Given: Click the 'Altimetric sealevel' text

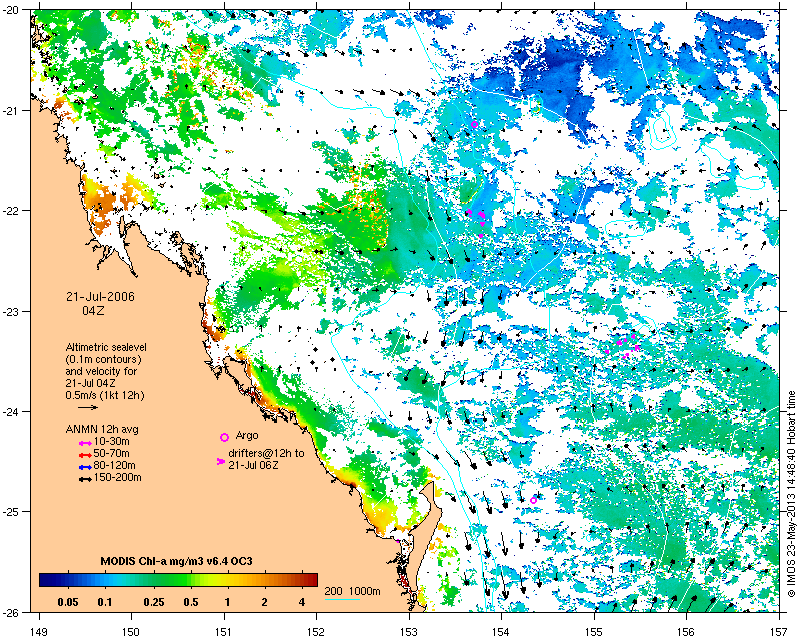Looking at the screenshot, I should tap(106, 347).
